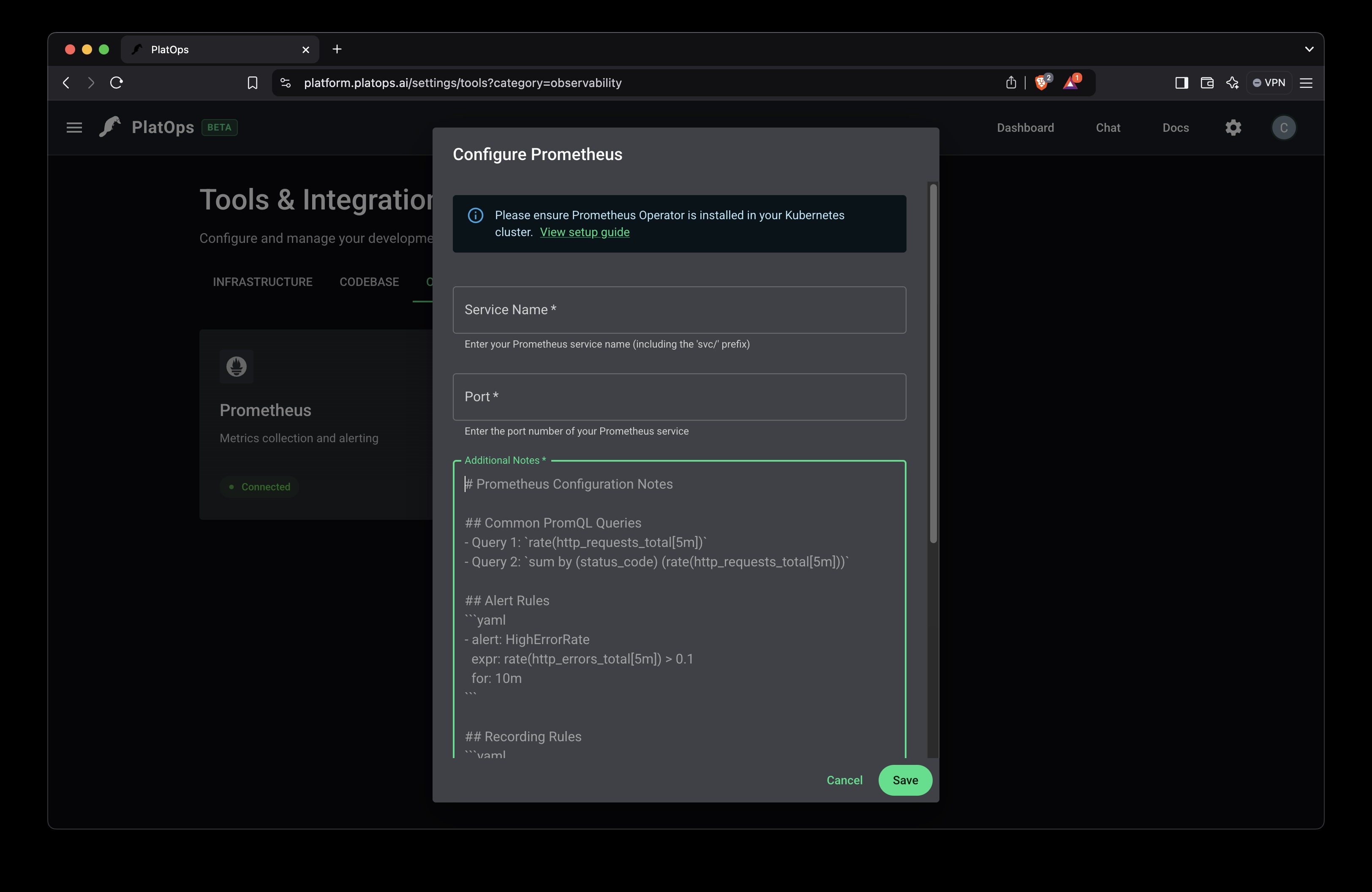Click the Prometheus card title
Image resolution: width=1372 pixels, height=892 pixels.
coord(265,410)
